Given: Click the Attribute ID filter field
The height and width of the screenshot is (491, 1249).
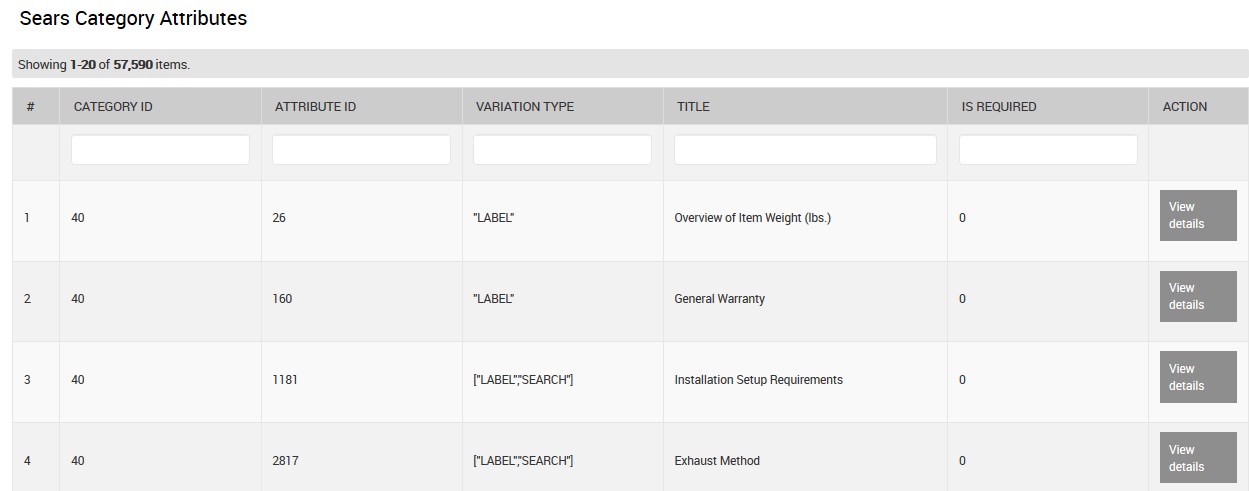Looking at the screenshot, I should click(x=361, y=150).
